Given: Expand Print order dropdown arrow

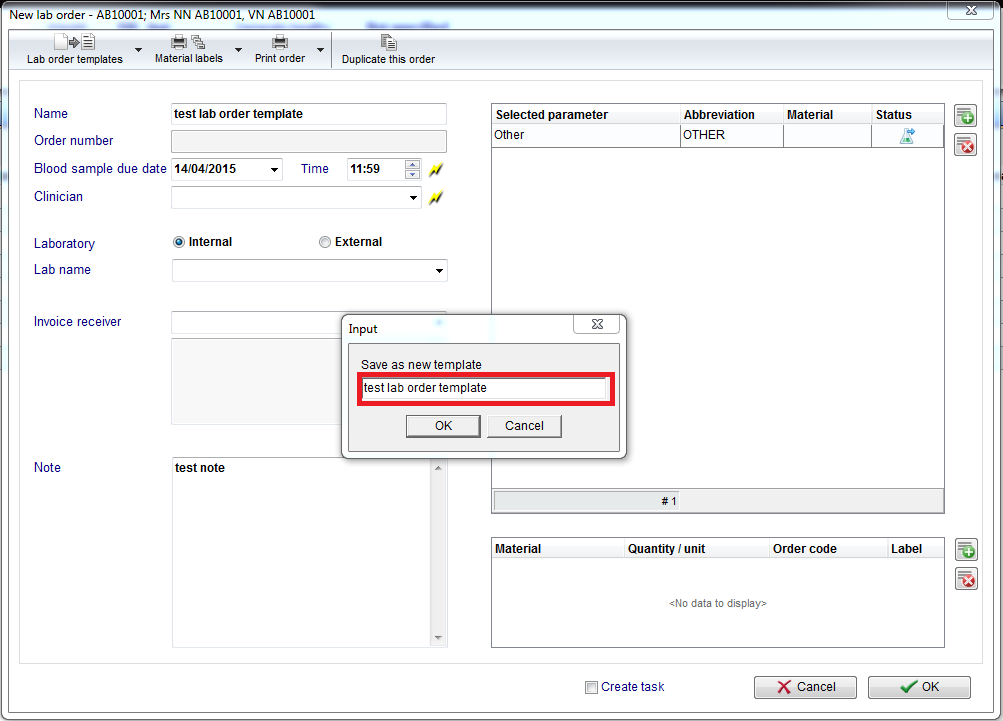Looking at the screenshot, I should [320, 50].
